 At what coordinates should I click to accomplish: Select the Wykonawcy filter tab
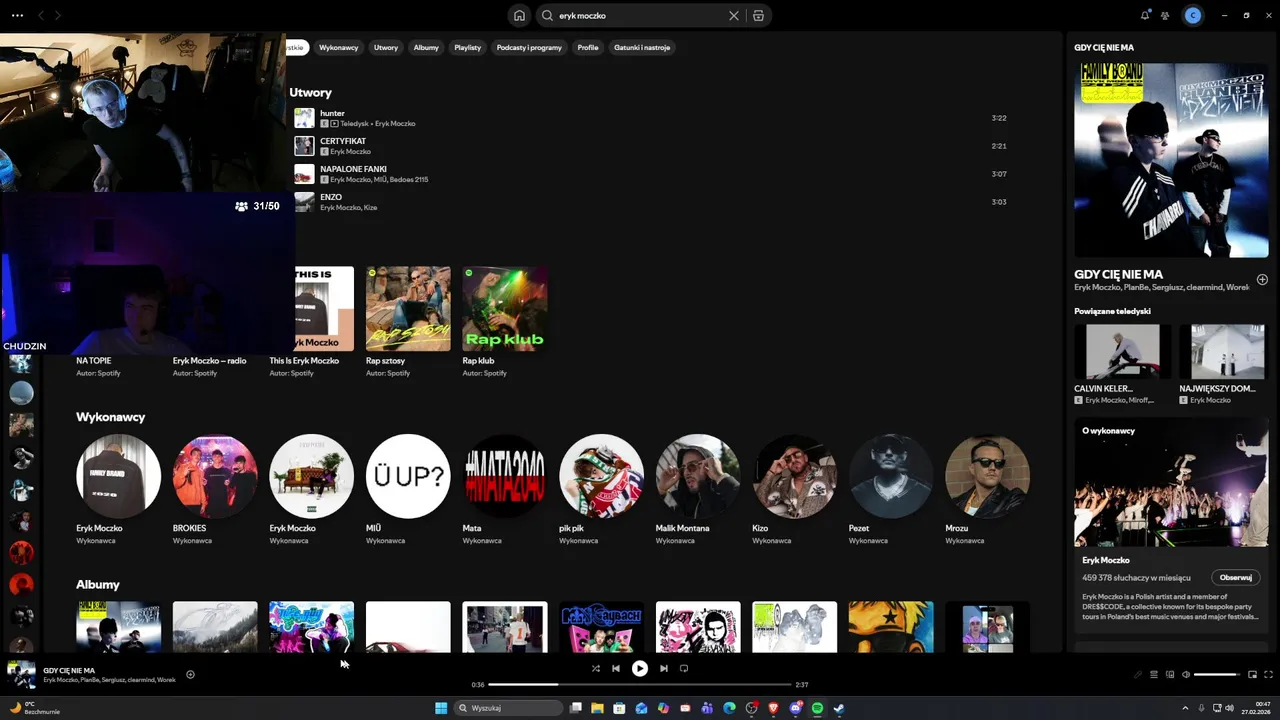[x=339, y=47]
